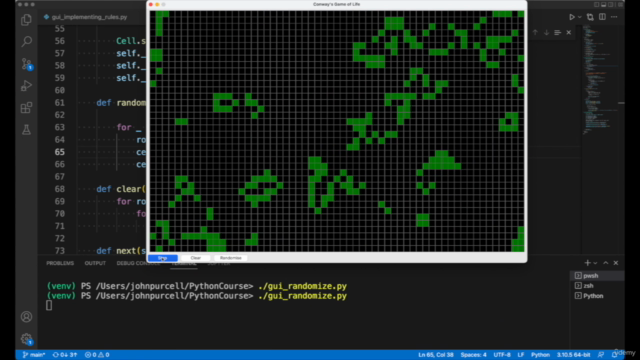Viewport: 640px width, 360px height.
Task: Click line number 61 in gutter
Action: point(60,102)
